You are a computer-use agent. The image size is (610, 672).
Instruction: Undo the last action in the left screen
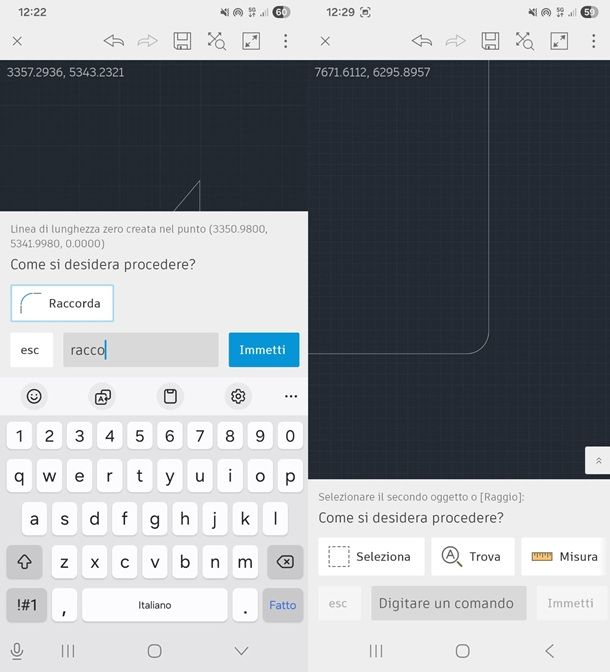(x=114, y=41)
